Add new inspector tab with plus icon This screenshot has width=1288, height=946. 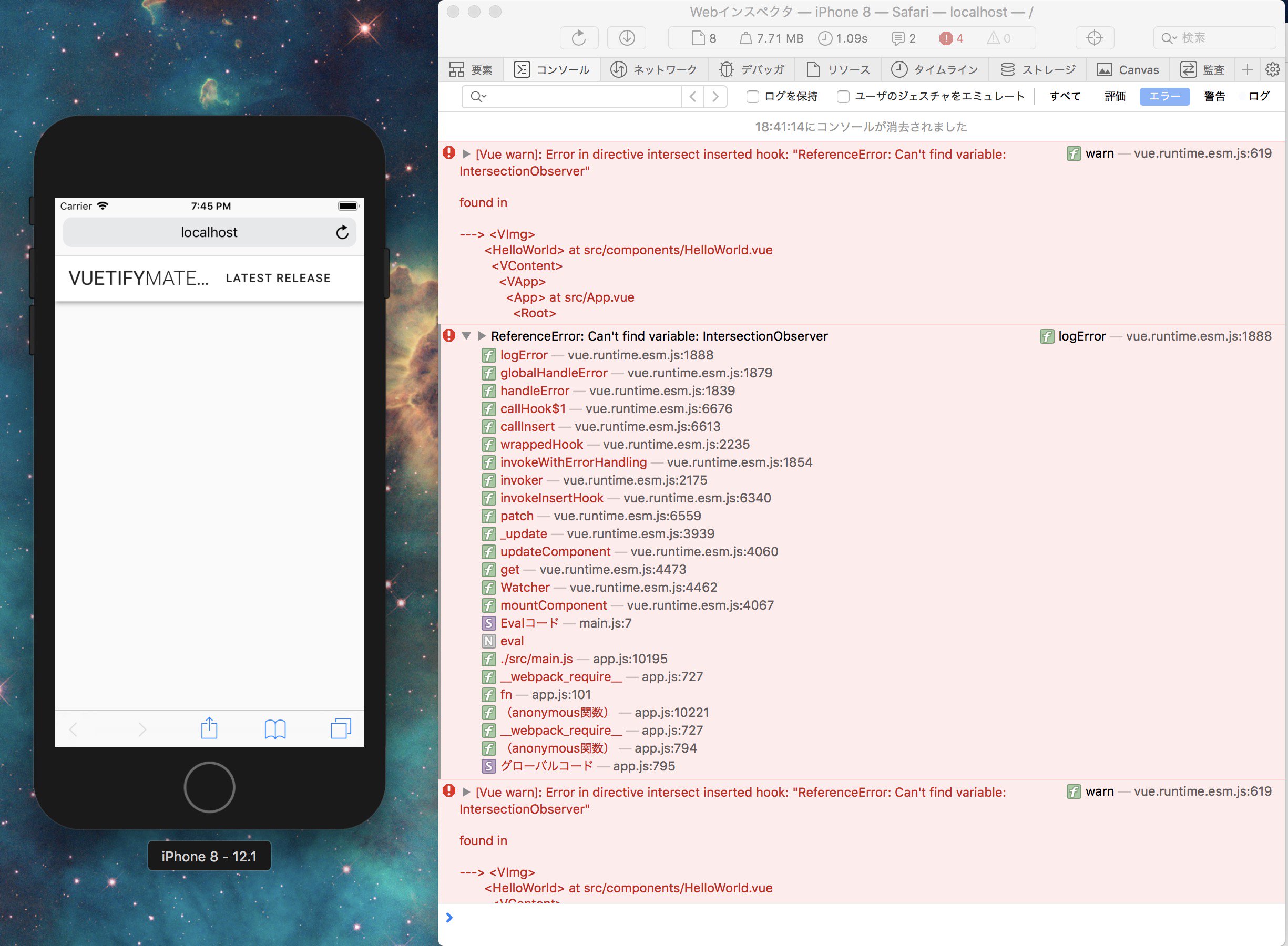point(1248,69)
